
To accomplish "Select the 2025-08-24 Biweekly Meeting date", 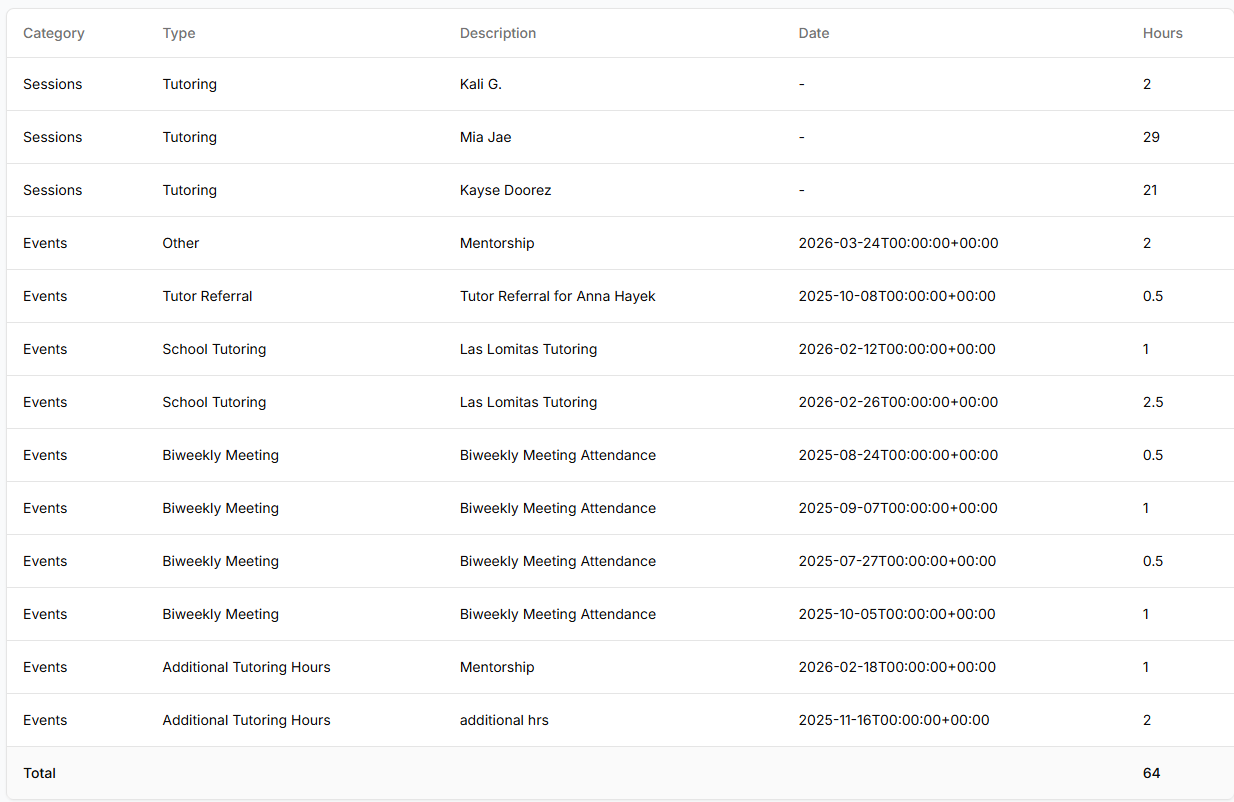I will click(x=898, y=455).
